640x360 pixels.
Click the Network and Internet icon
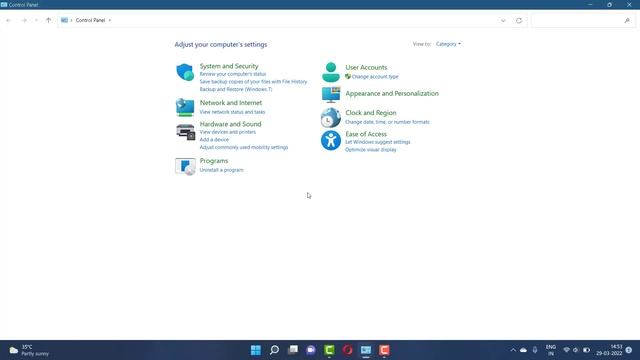click(185, 107)
